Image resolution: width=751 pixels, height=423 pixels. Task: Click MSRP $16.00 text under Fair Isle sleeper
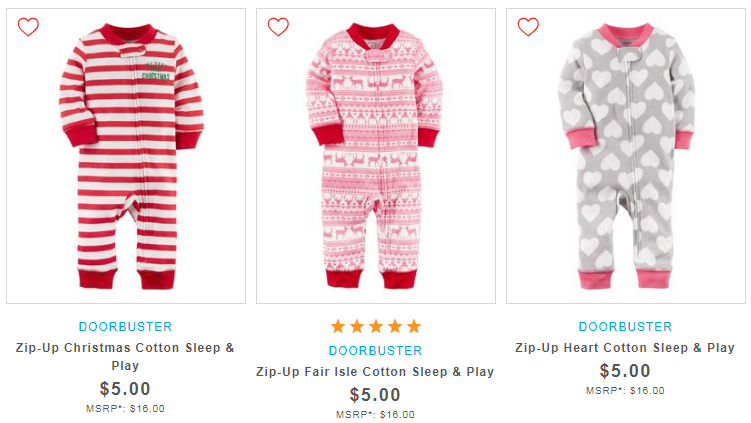(x=376, y=415)
